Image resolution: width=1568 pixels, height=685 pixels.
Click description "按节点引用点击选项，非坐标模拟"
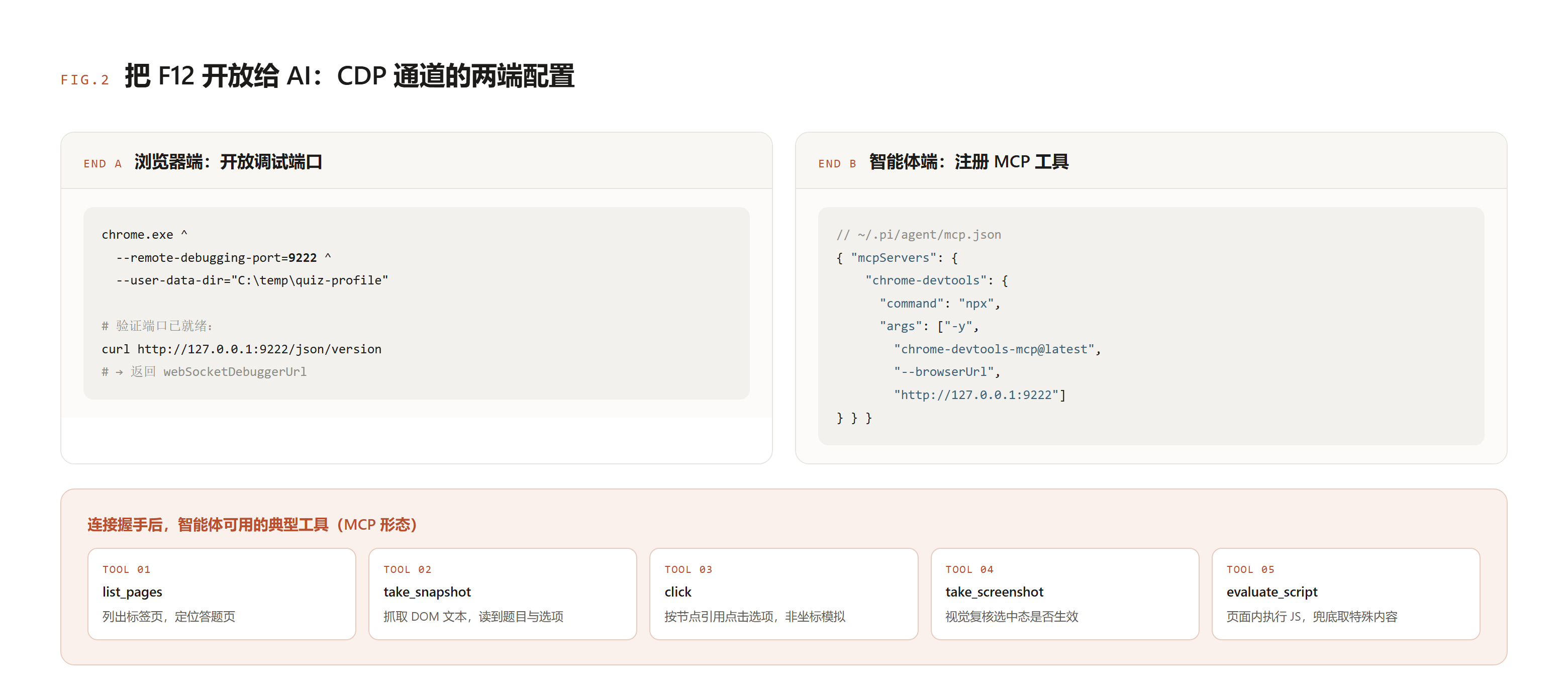point(755,616)
